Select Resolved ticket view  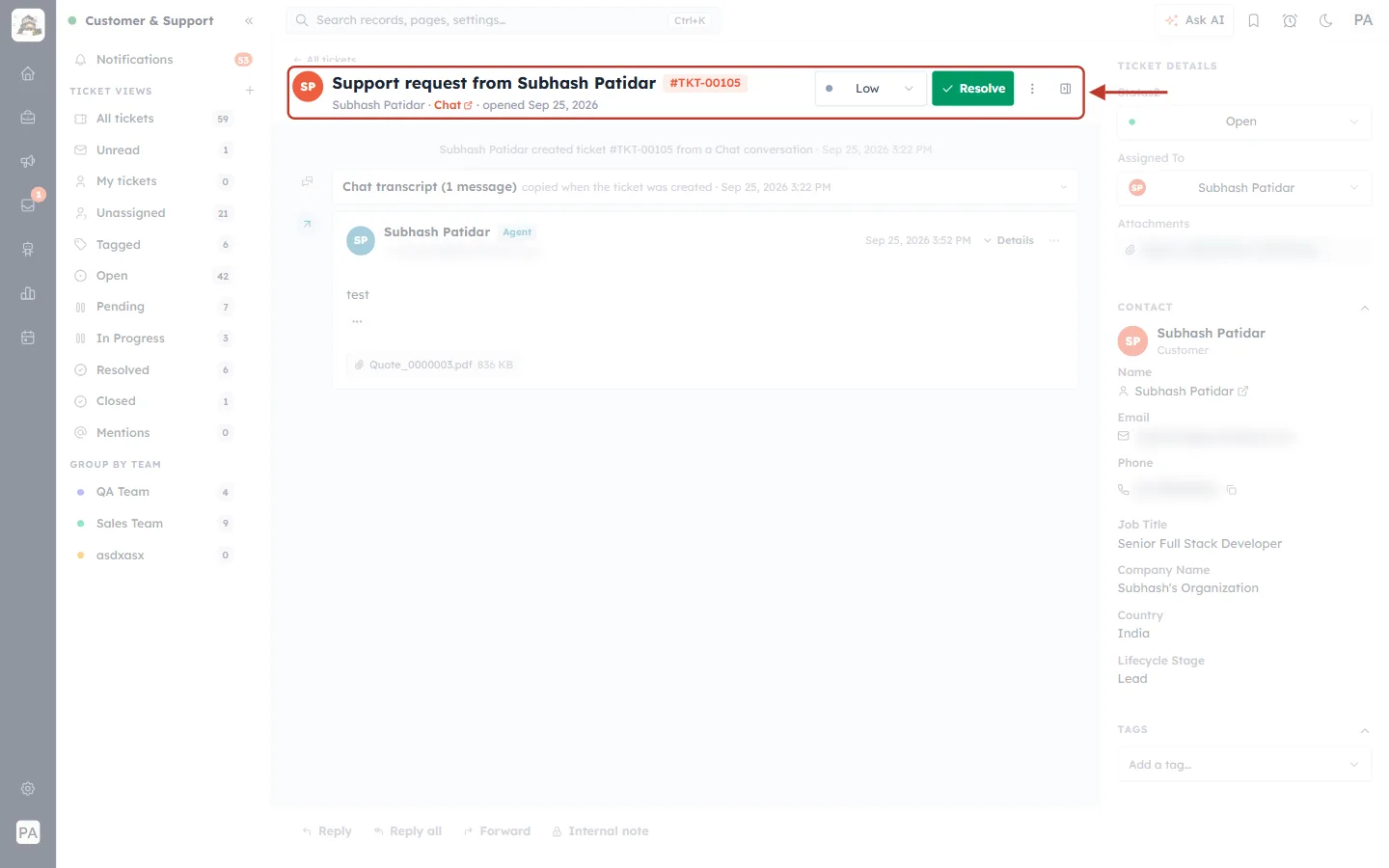[153, 370]
